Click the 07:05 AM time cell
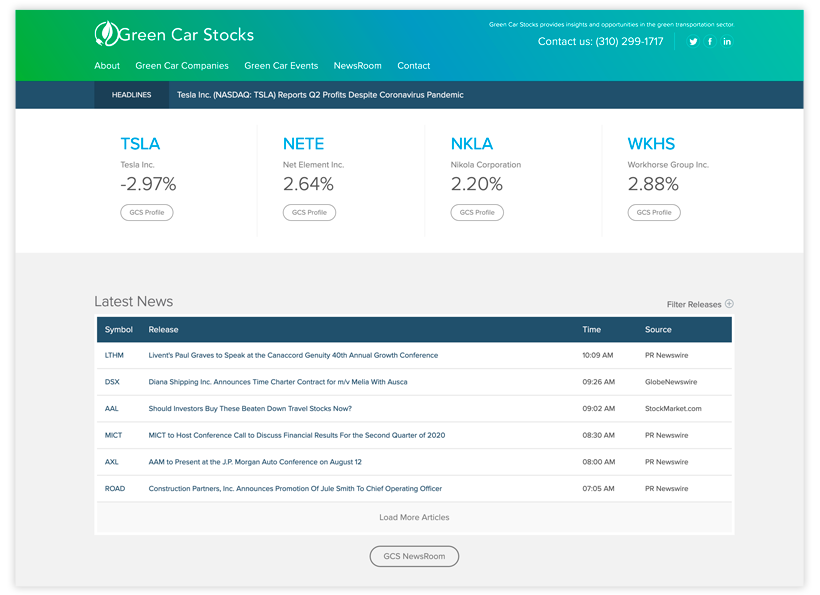Screen dimensions: 820x595 (x=598, y=488)
